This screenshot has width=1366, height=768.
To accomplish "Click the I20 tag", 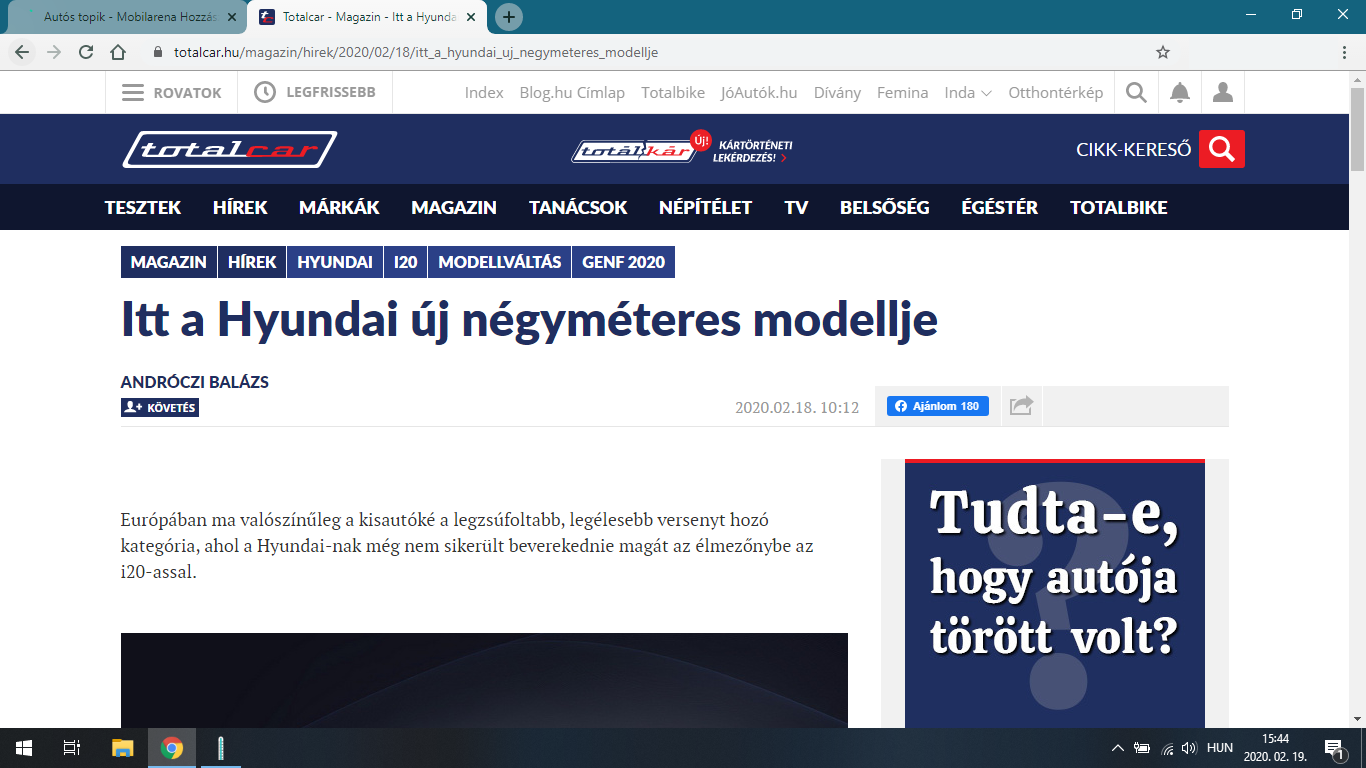I will (406, 262).
